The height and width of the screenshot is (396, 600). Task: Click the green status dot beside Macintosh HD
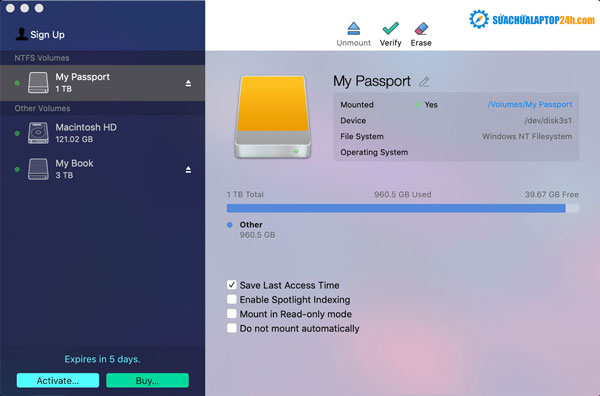tap(17, 133)
